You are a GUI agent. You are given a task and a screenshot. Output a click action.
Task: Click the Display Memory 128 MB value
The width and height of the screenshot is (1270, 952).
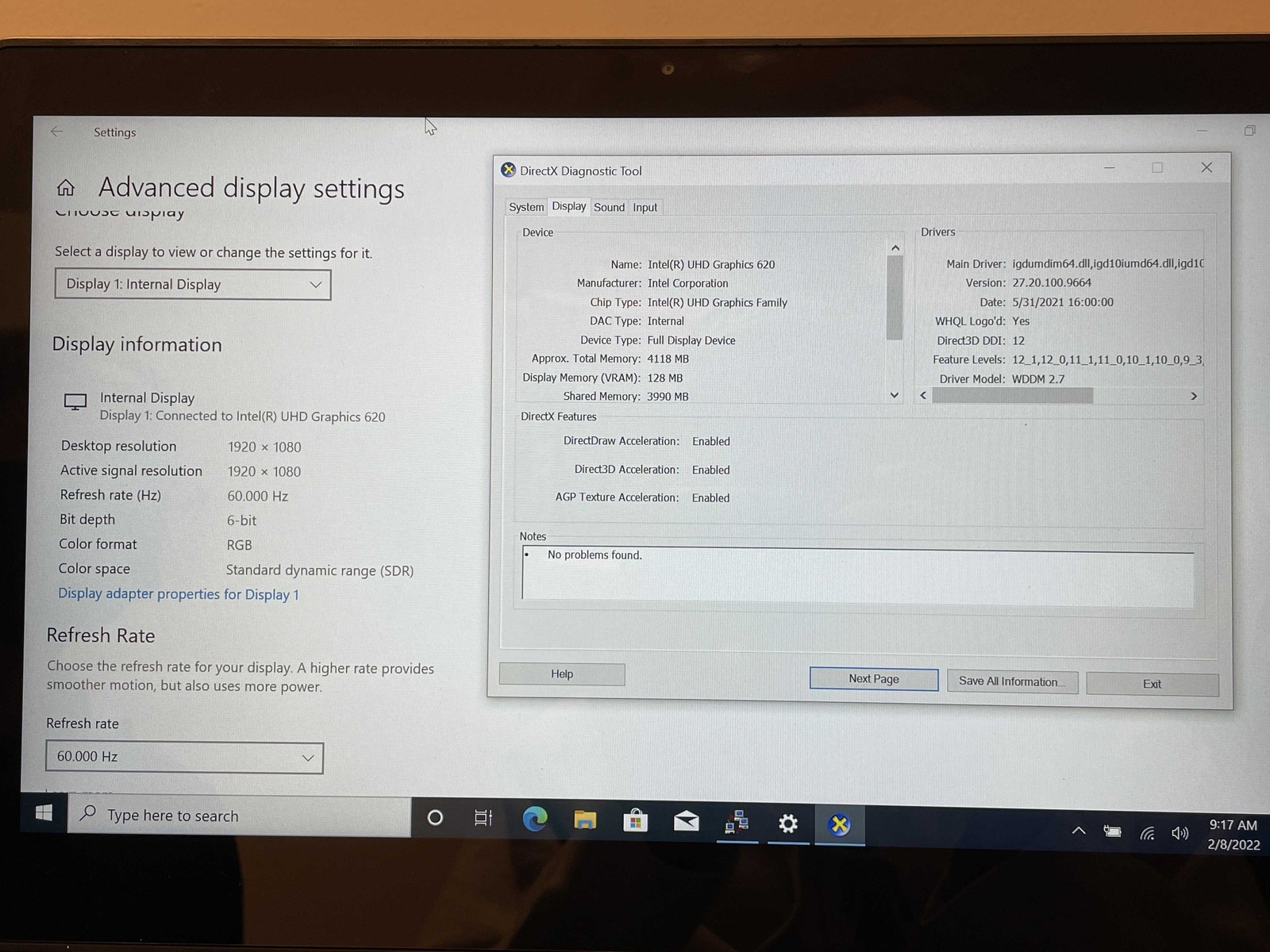coord(665,378)
